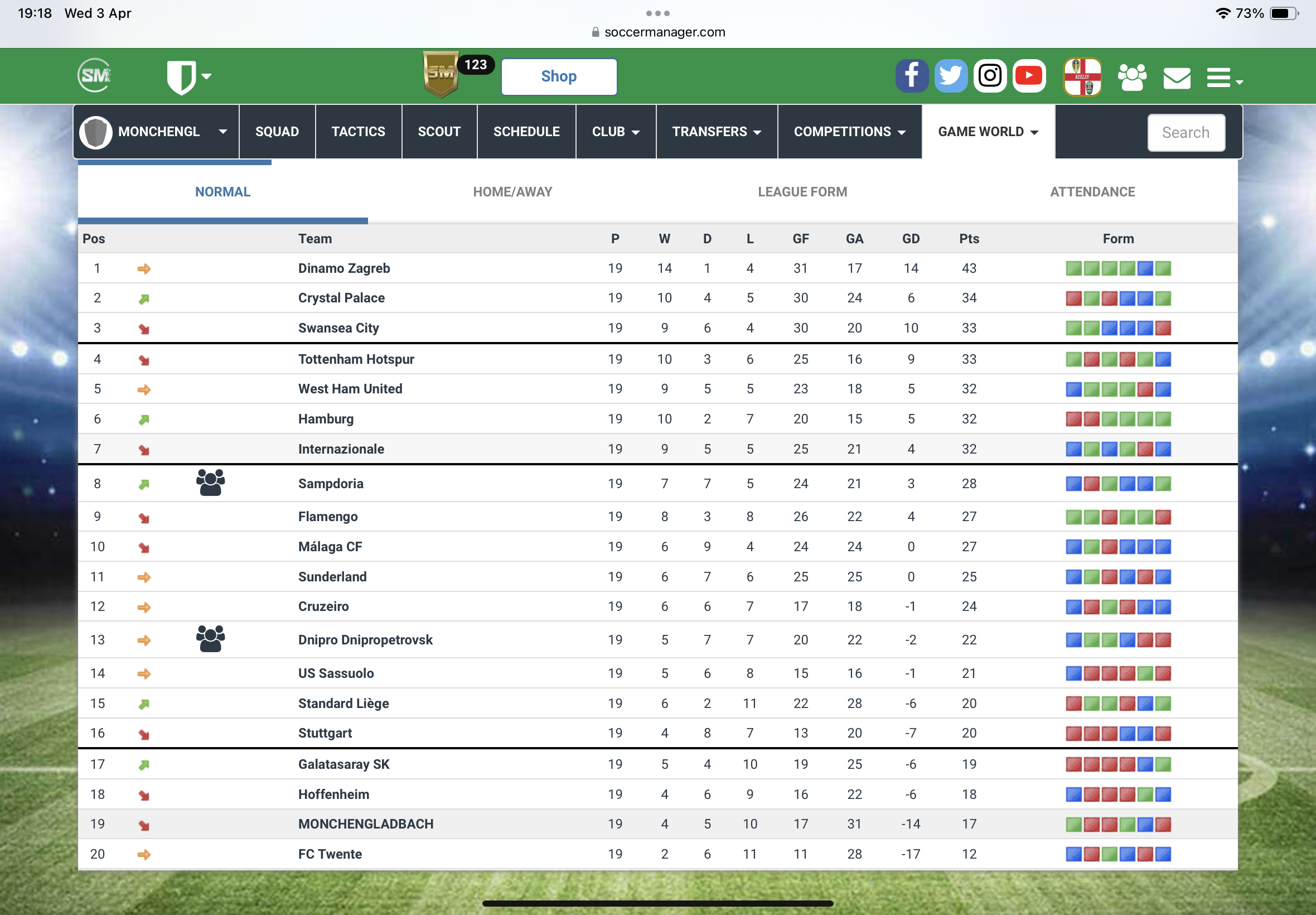1316x915 pixels.
Task: Click the friends group icon in header
Action: [x=1131, y=77]
